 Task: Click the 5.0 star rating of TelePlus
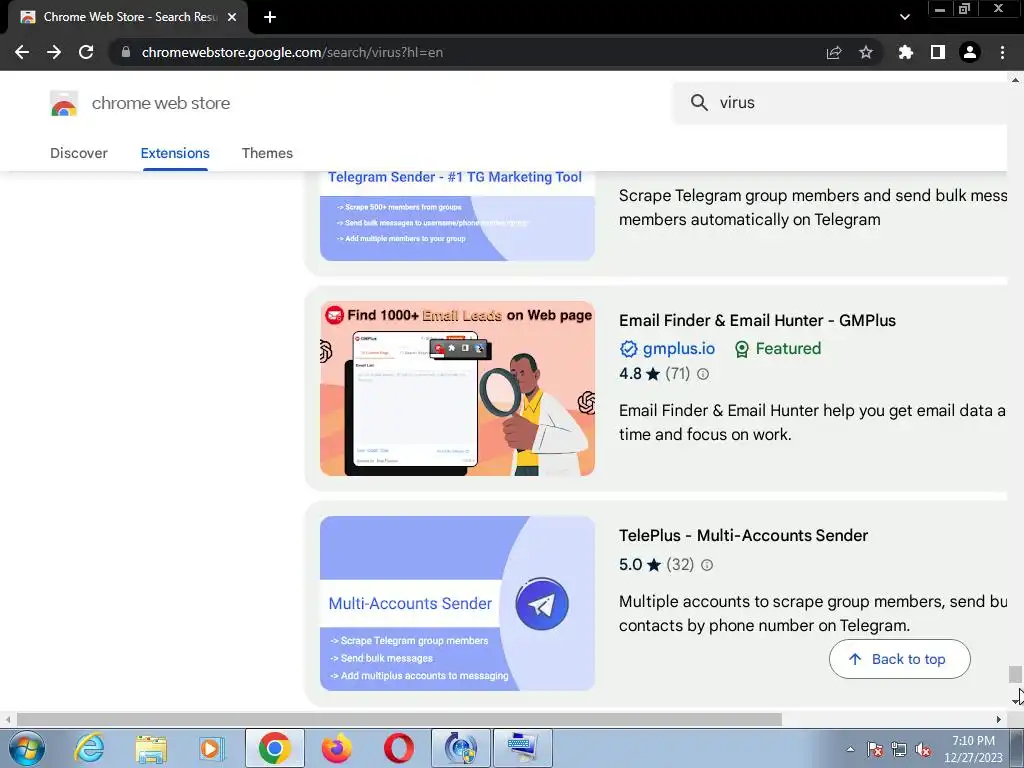pos(640,564)
